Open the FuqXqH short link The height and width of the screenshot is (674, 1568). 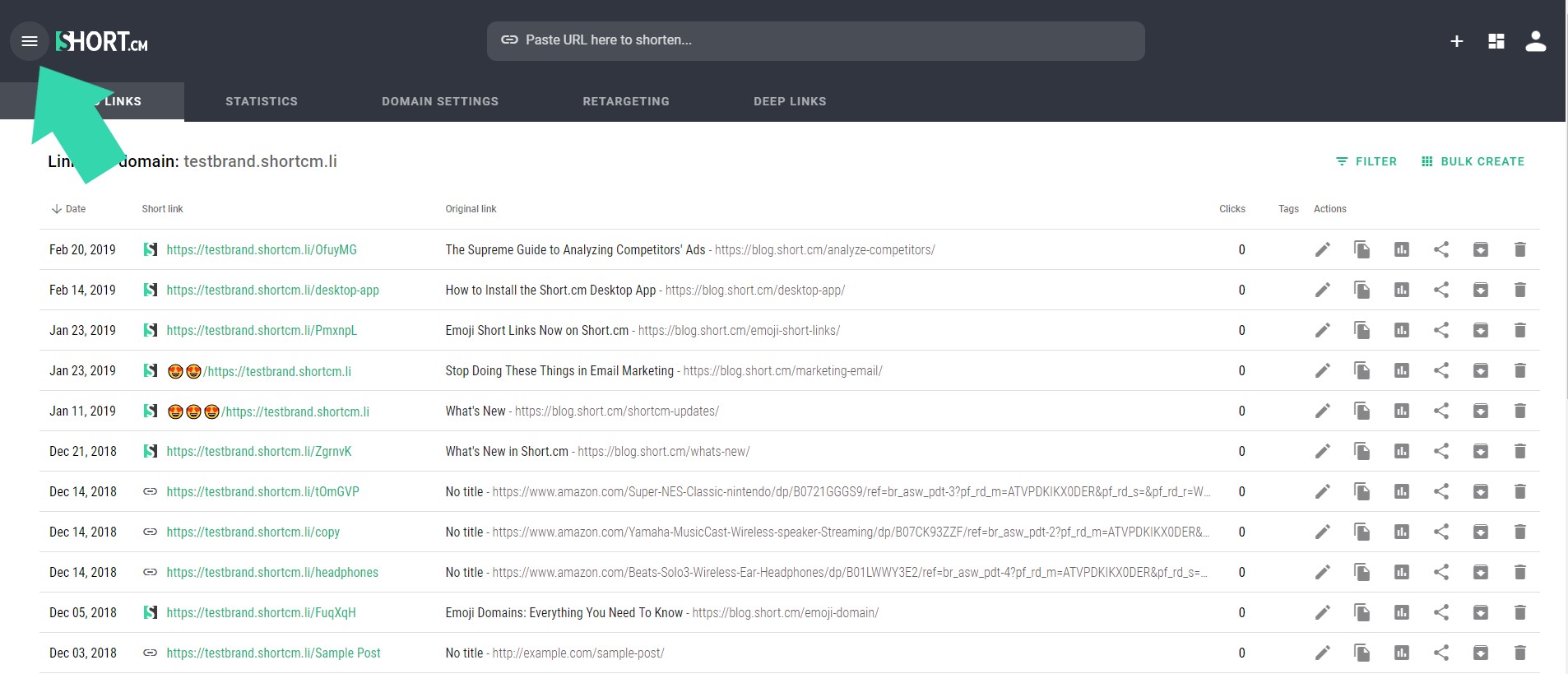261,612
